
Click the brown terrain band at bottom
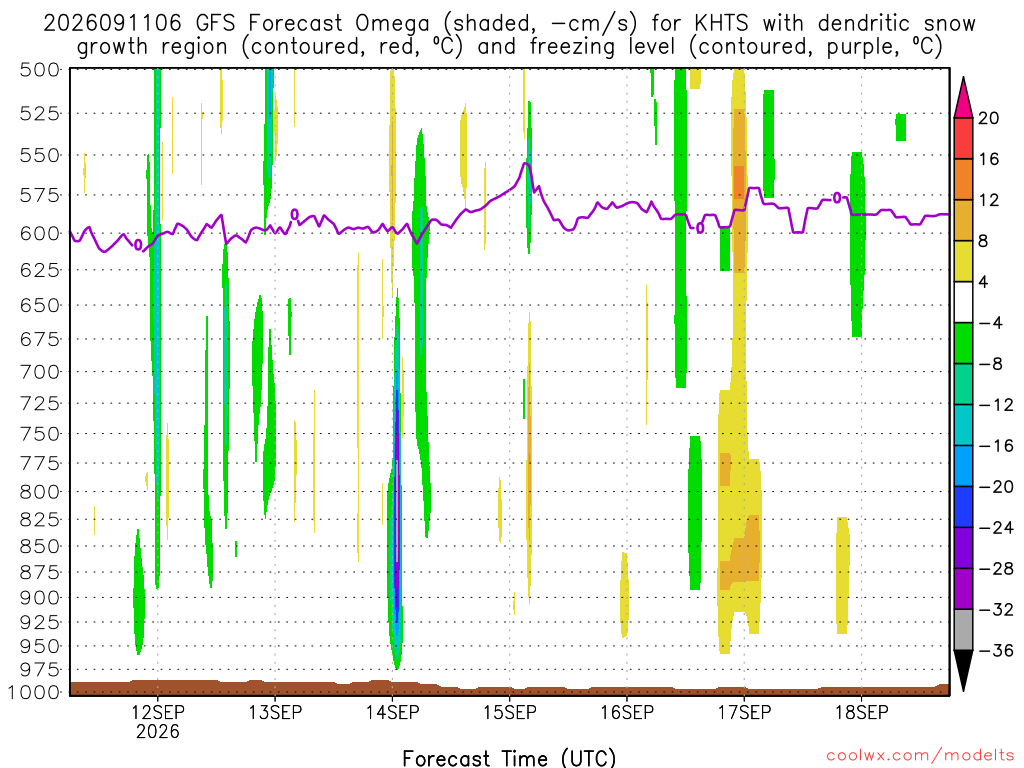tap(509, 689)
